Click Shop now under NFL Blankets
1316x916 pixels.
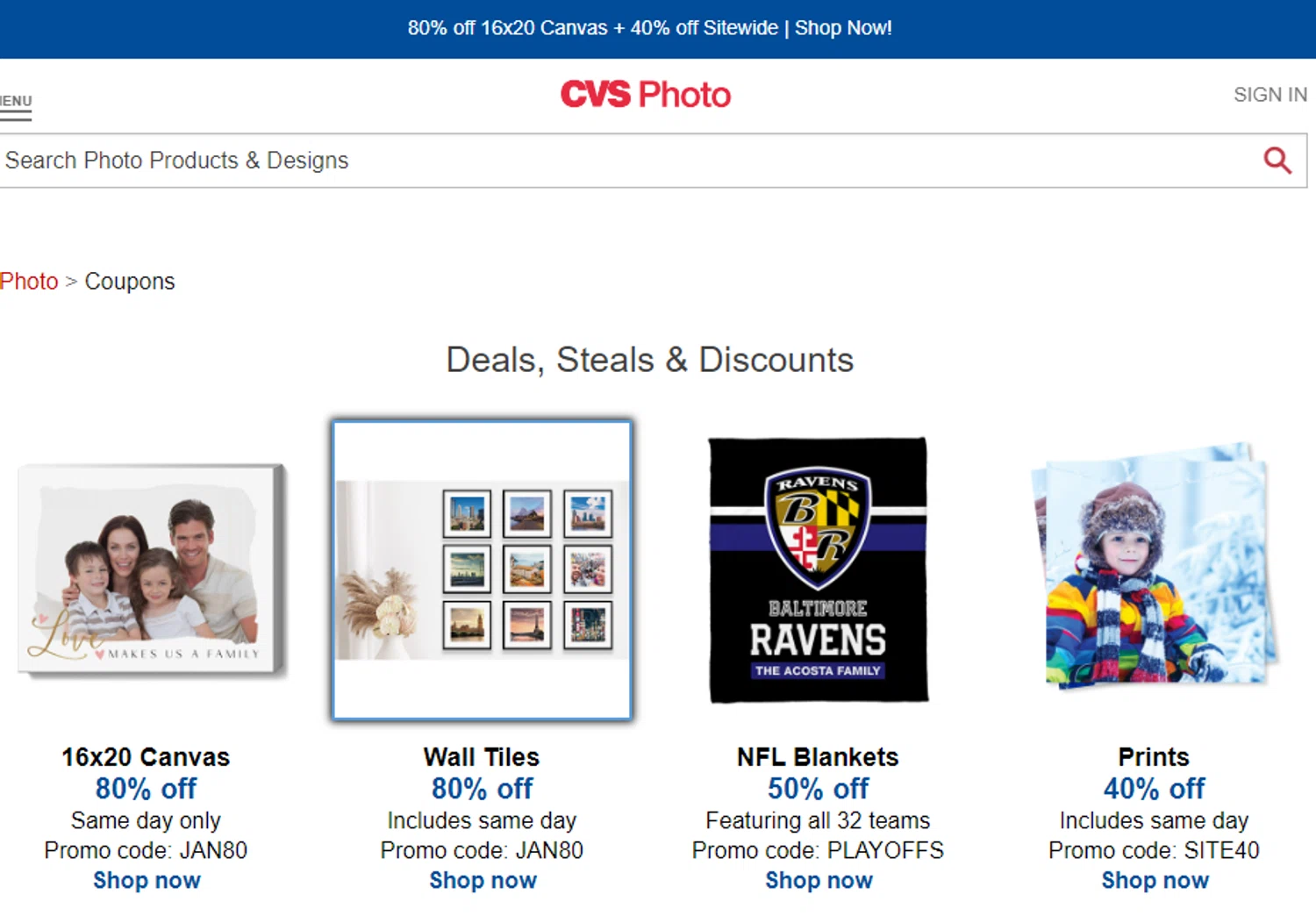(819, 881)
